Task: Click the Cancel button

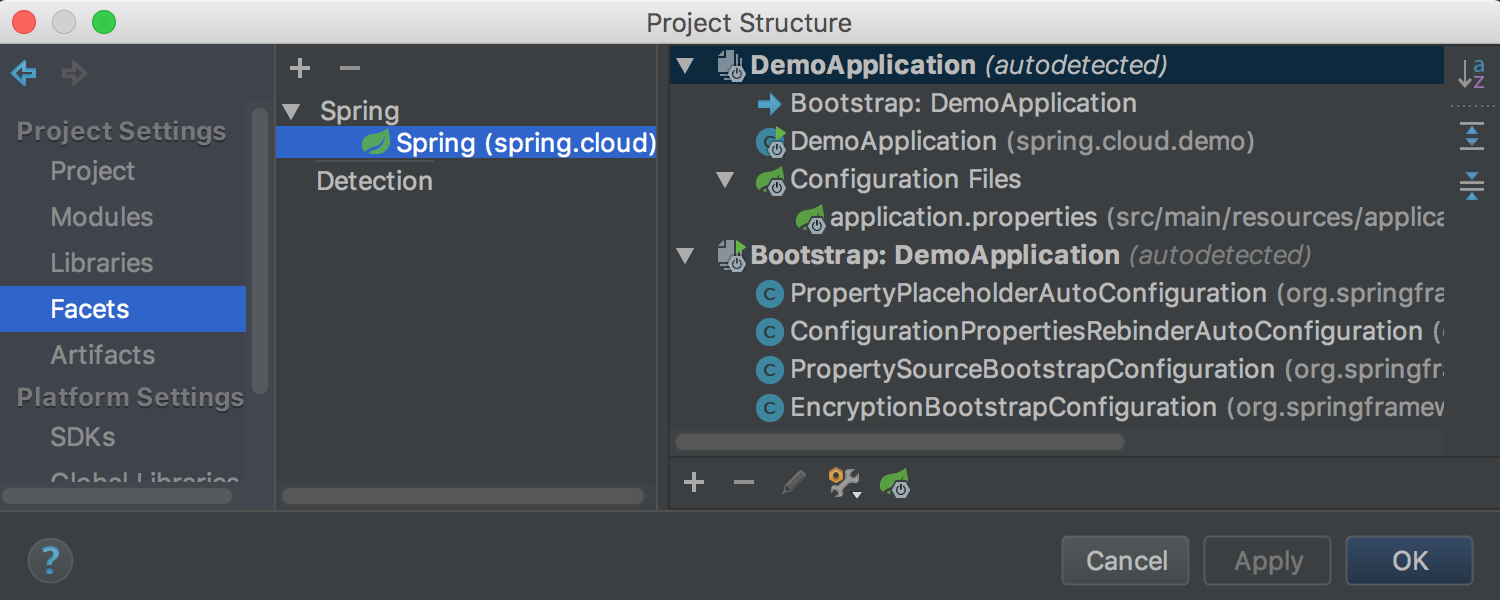Action: click(x=1126, y=560)
